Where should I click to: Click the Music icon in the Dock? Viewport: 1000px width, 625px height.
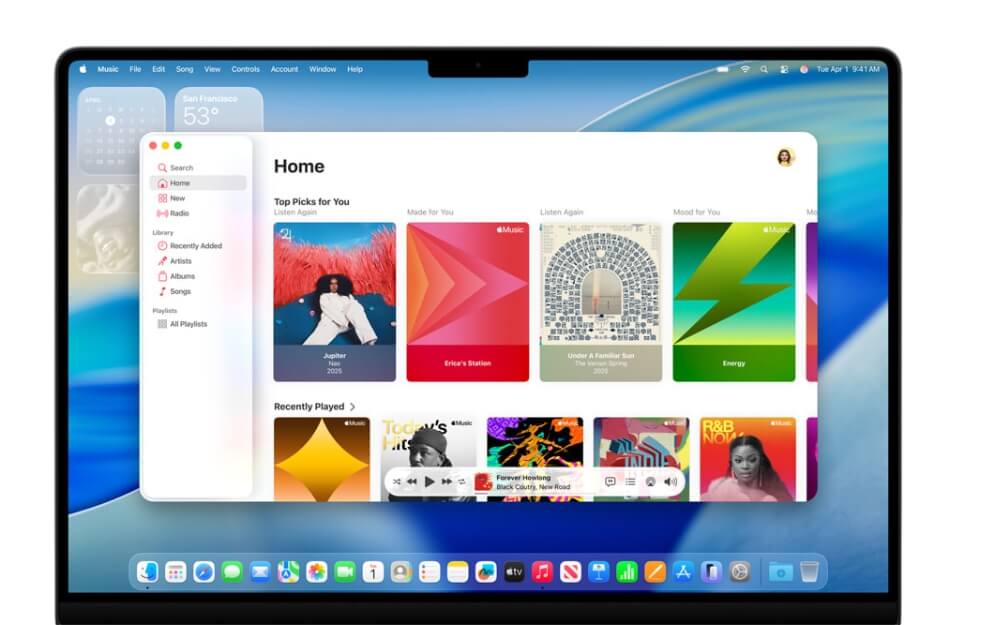[542, 572]
